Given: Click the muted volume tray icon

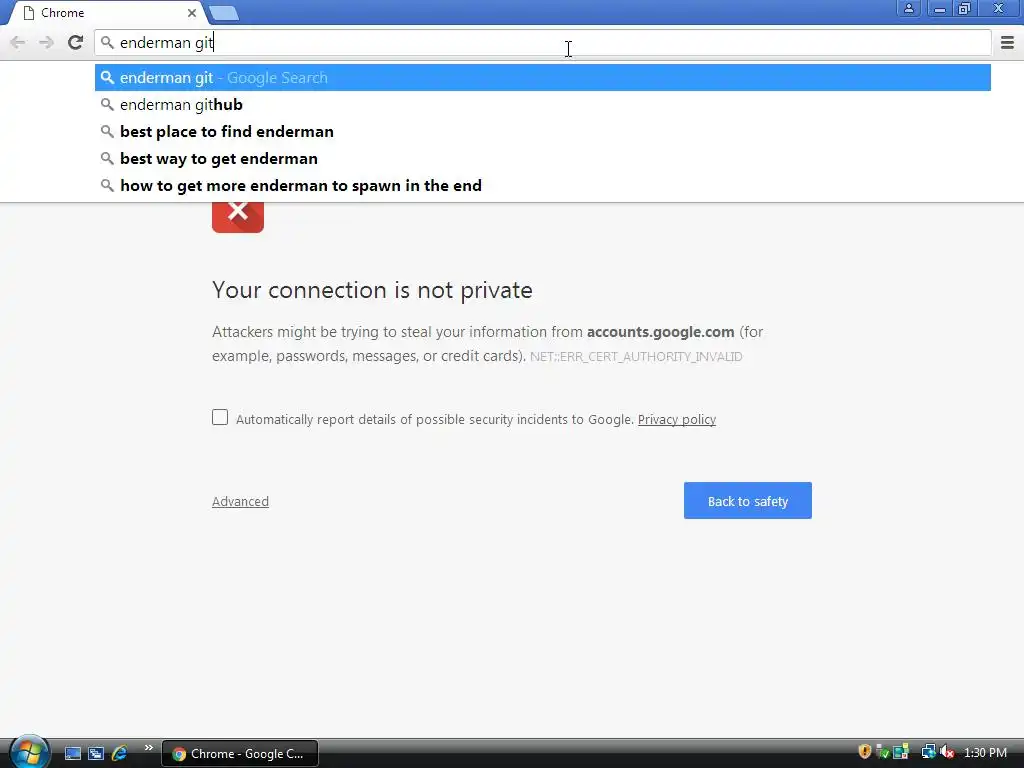Looking at the screenshot, I should click(947, 752).
